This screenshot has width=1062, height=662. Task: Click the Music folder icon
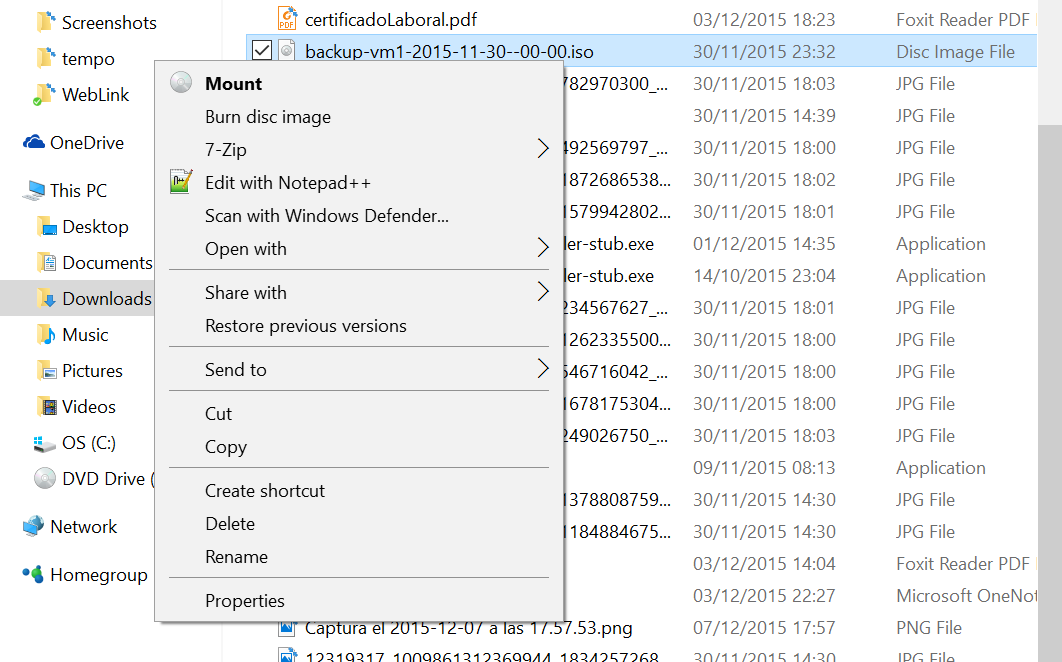coord(47,334)
